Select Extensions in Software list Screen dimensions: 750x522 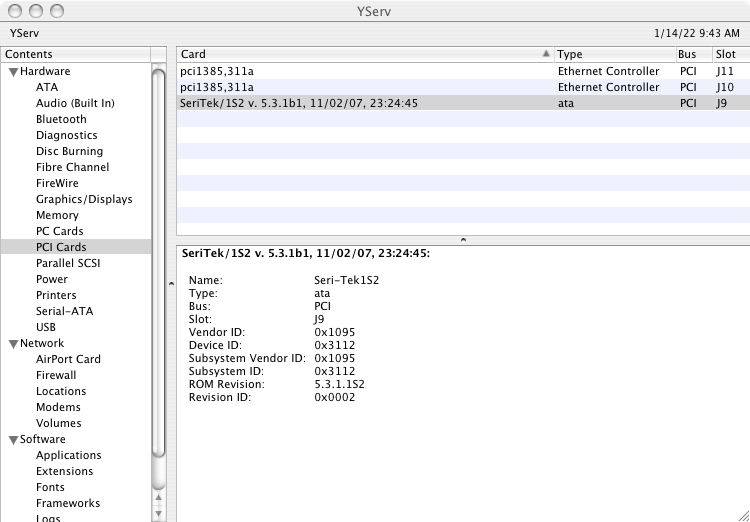click(64, 471)
